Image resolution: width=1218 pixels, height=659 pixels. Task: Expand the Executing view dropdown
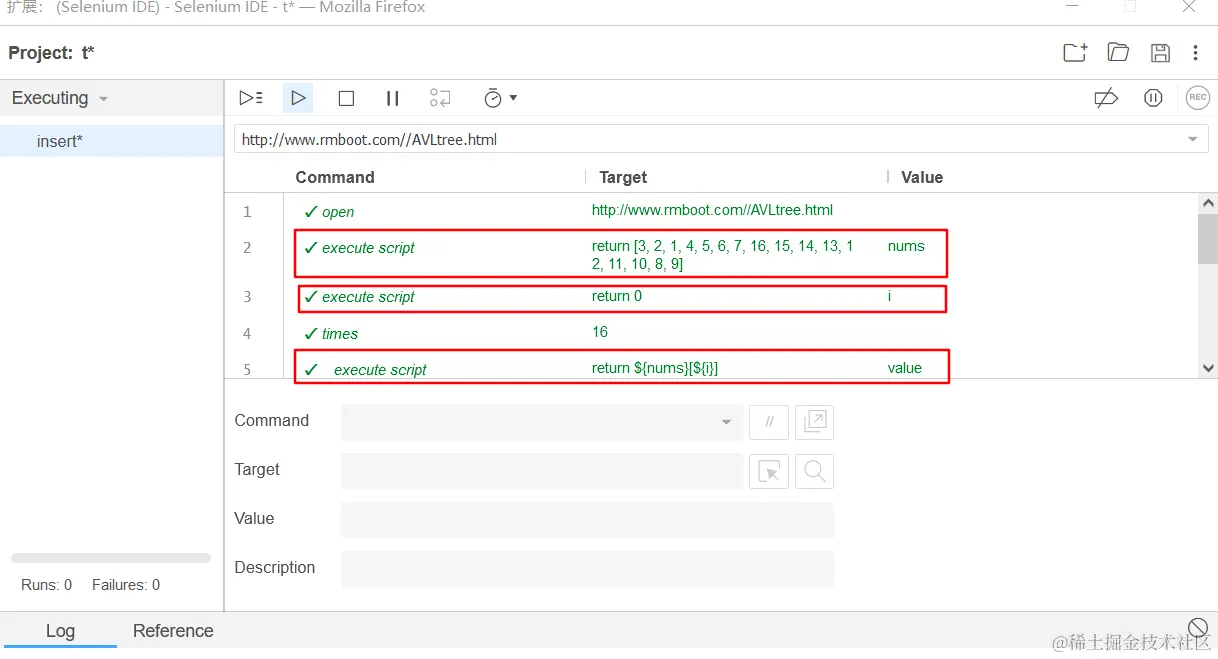pos(60,98)
